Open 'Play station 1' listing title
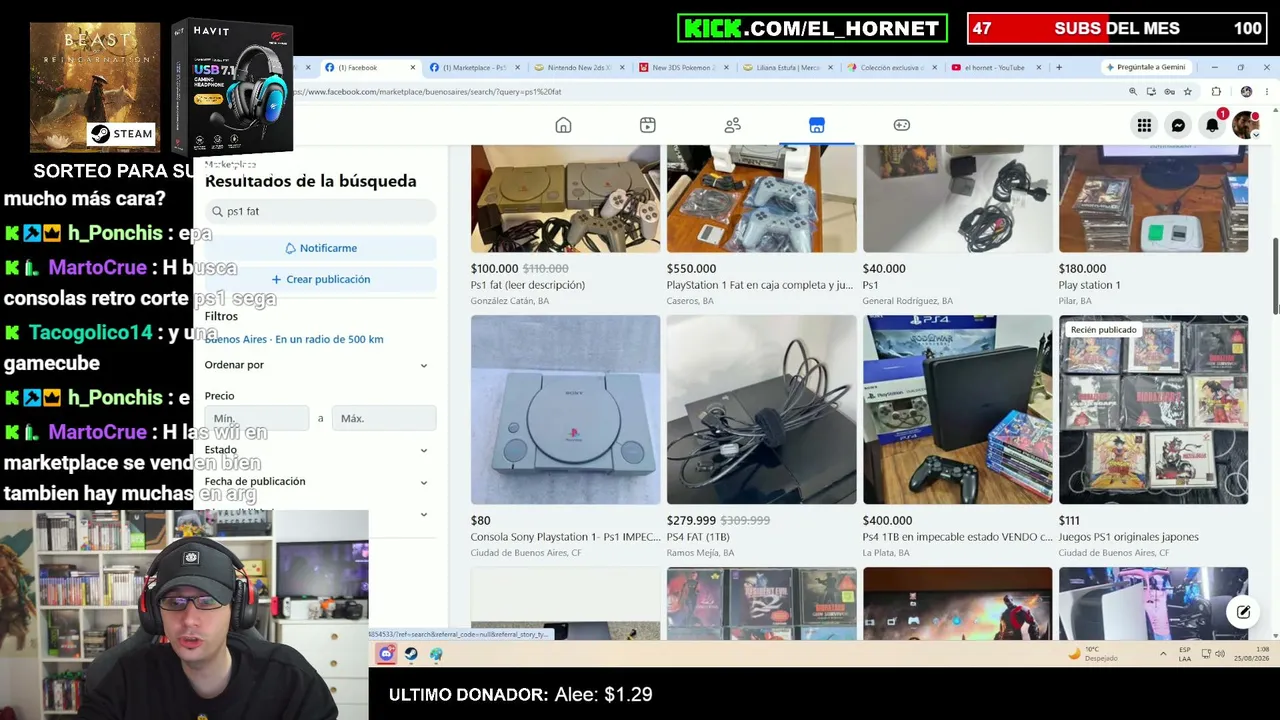This screenshot has height=720, width=1280. (1090, 285)
